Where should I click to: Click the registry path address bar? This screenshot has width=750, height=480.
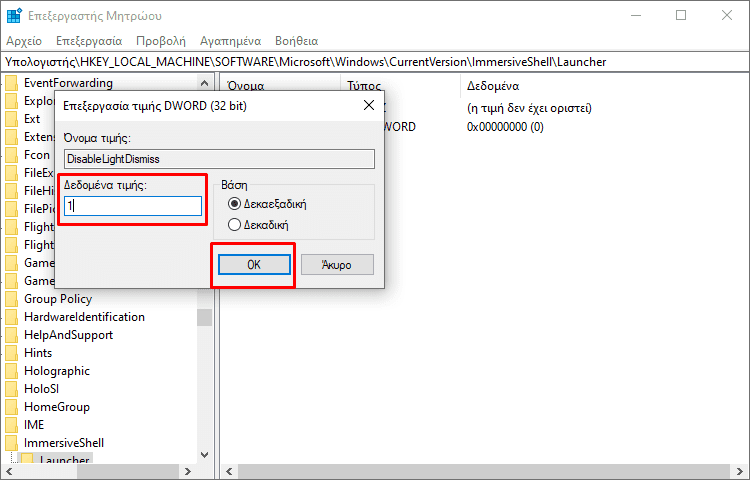[x=375, y=62]
